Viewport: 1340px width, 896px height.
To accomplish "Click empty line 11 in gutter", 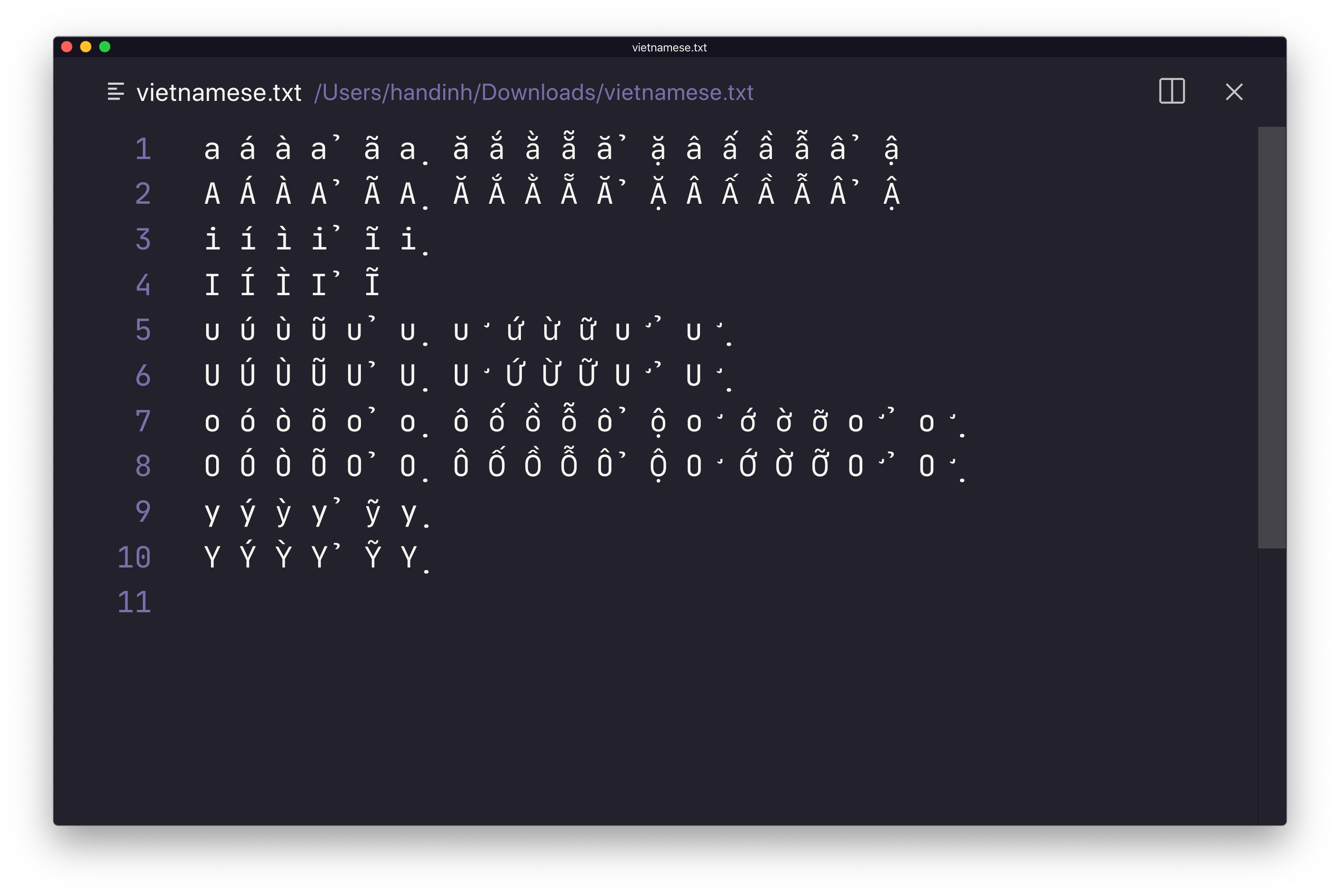I will tap(134, 602).
